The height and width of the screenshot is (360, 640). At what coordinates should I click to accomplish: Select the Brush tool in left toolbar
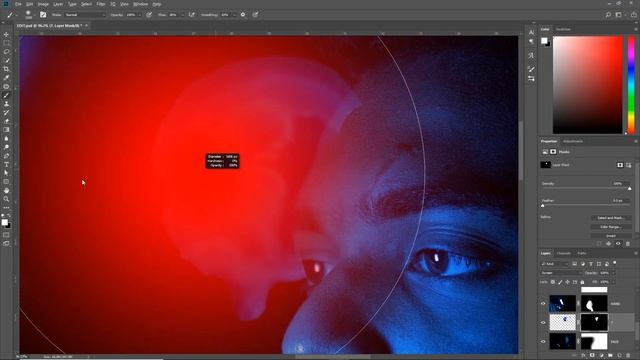point(6,95)
